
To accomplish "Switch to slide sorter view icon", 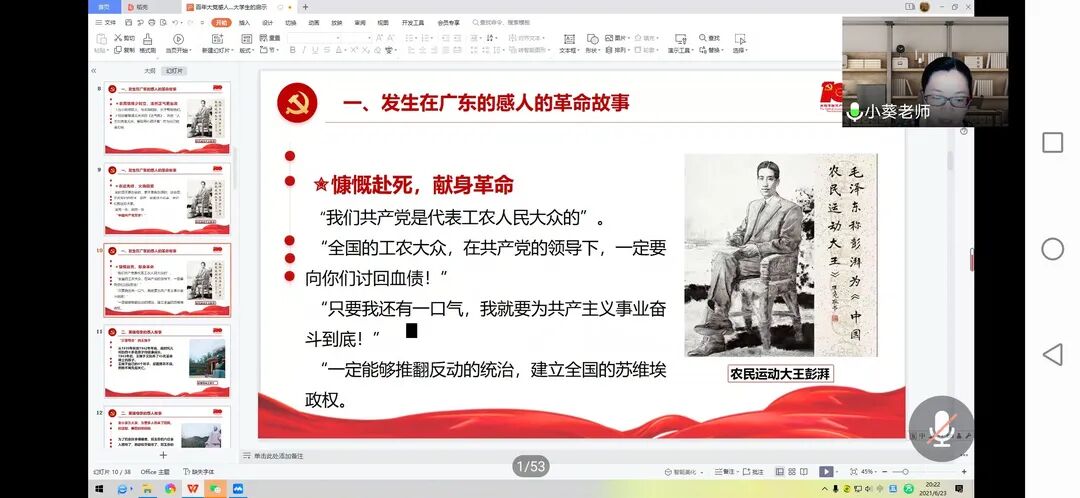I will click(791, 472).
